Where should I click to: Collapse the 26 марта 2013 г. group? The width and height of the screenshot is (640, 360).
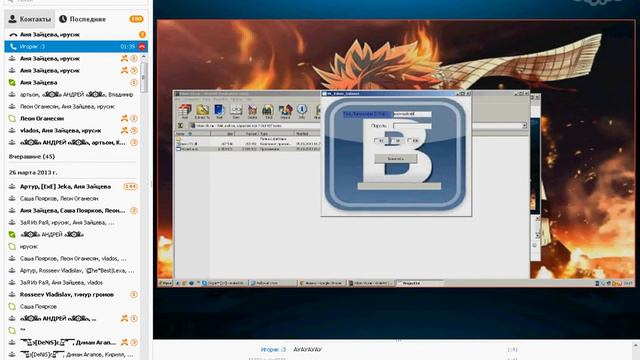click(x=33, y=173)
